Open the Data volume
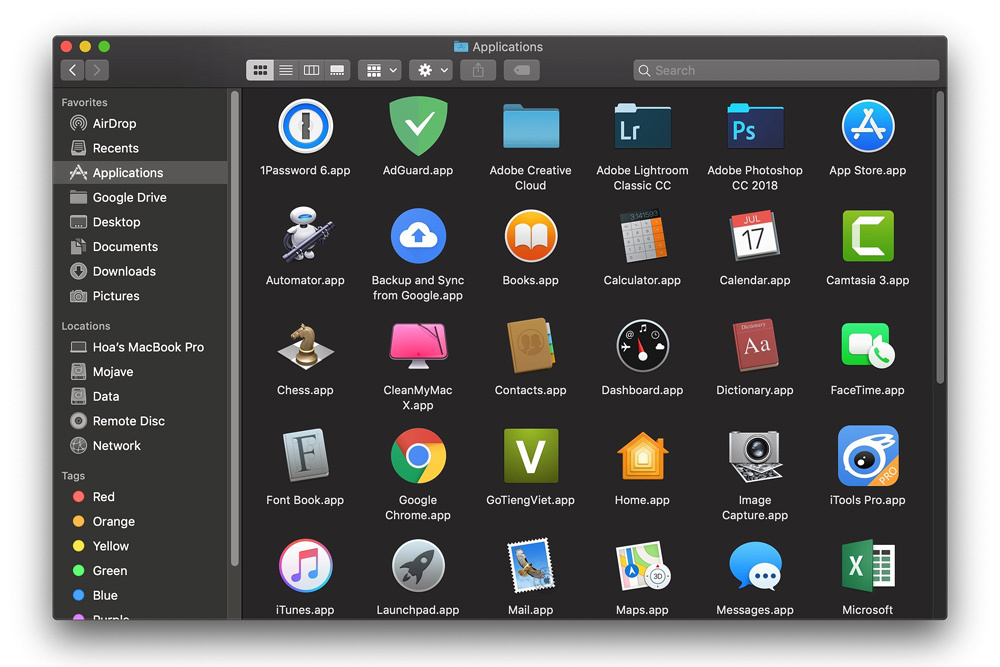Screen dimensions: 1000x667 [x=140, y=397]
